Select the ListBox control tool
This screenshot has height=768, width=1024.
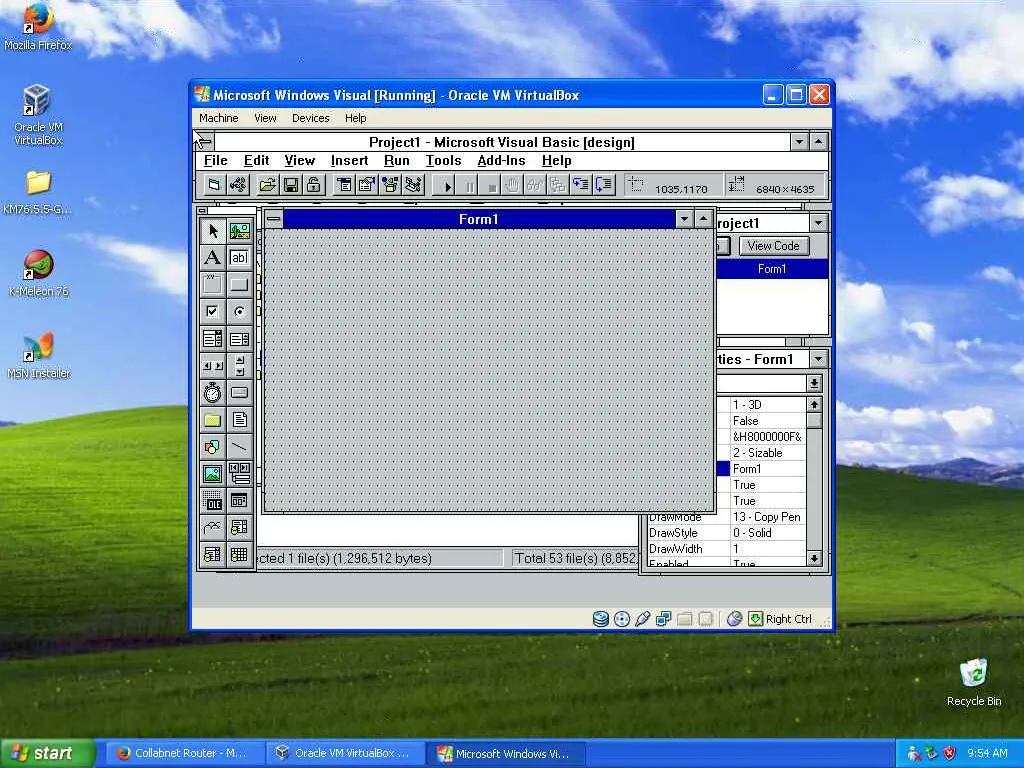(x=239, y=338)
